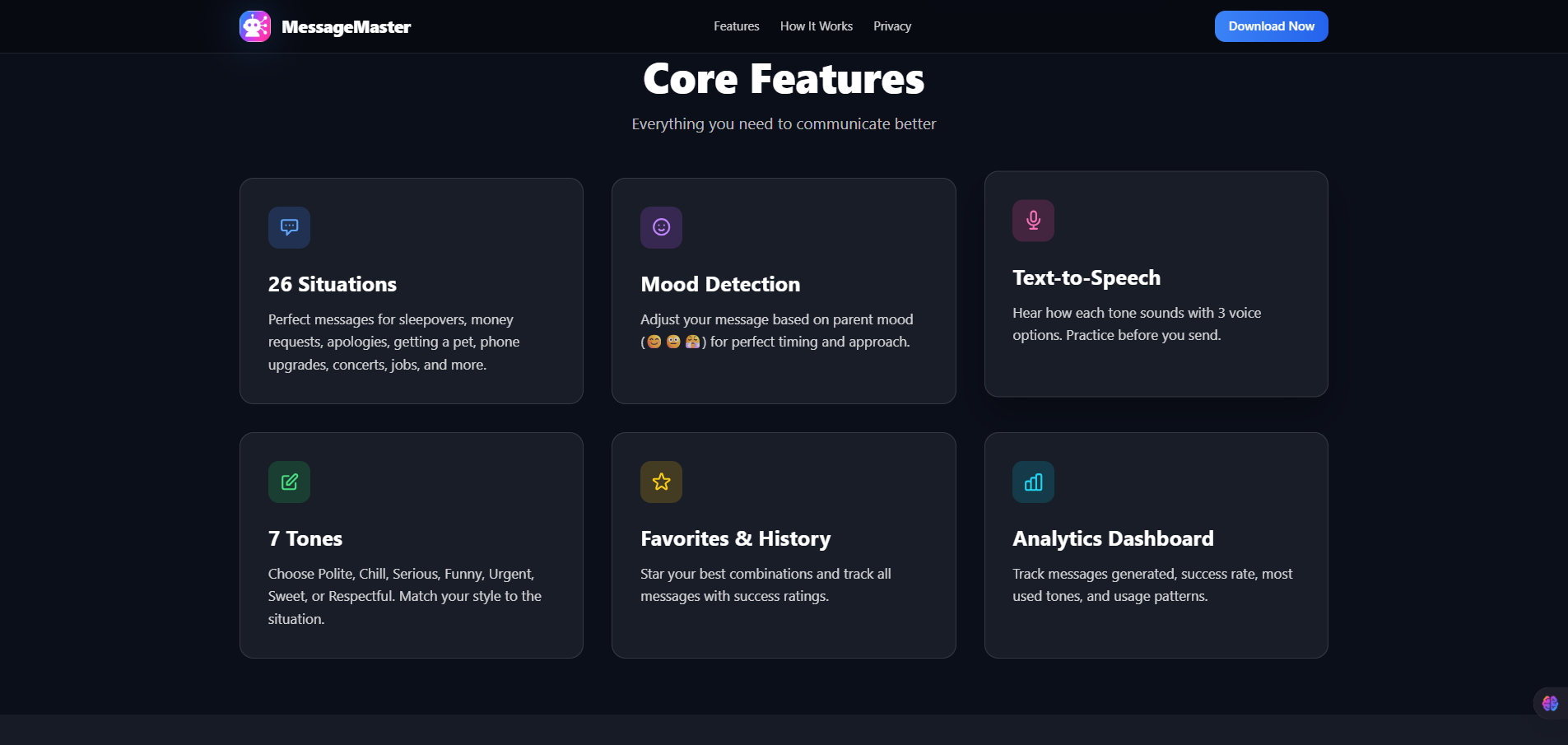Open the Features nav link
This screenshot has width=1568, height=745.
tap(736, 26)
